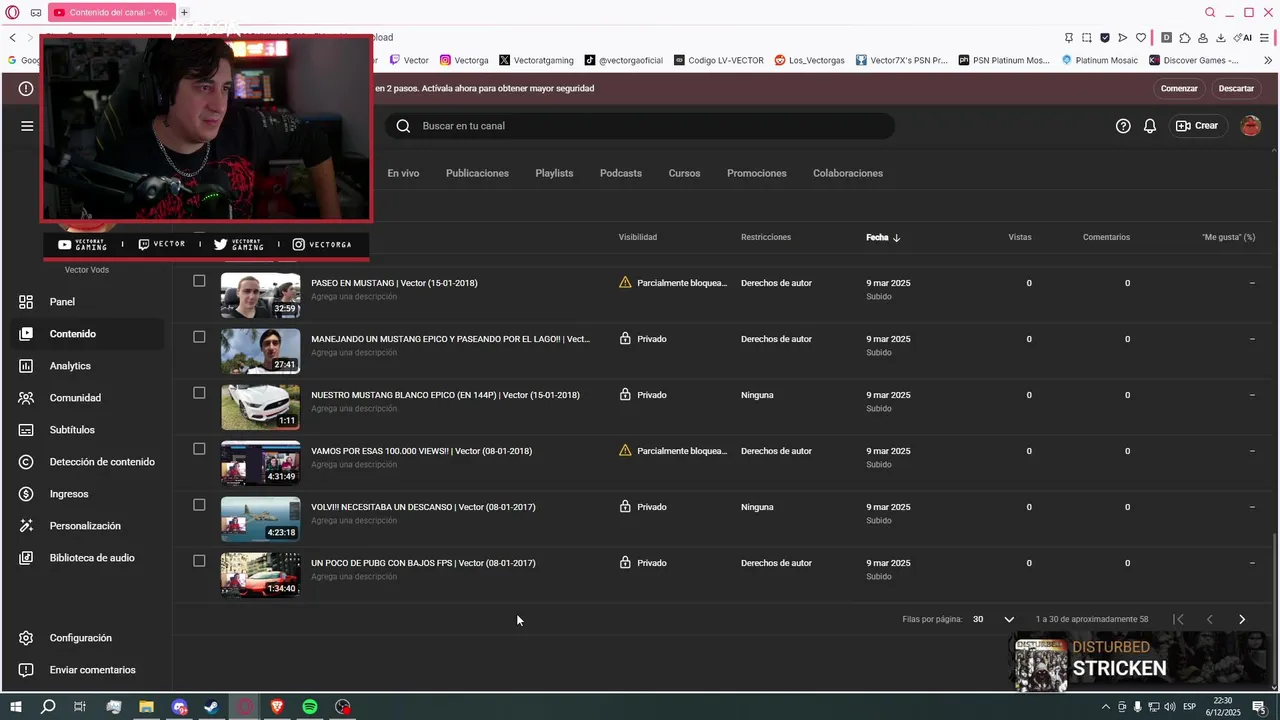Open Opera ad blocker shield icon
Image resolution: width=1280 pixels, height=720 pixels.
pos(1105,38)
